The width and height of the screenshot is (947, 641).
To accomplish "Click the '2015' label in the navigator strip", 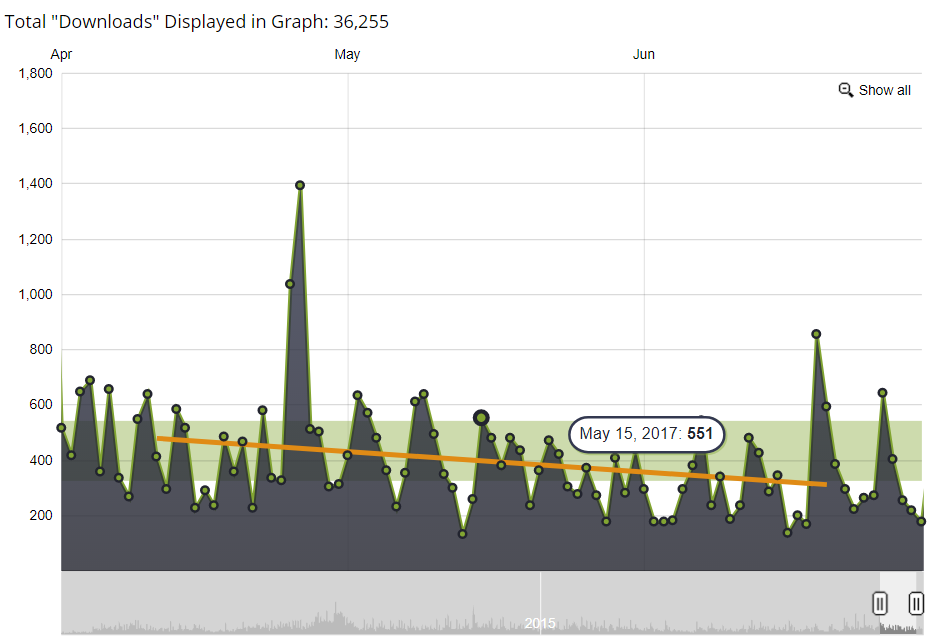I will click(x=541, y=622).
